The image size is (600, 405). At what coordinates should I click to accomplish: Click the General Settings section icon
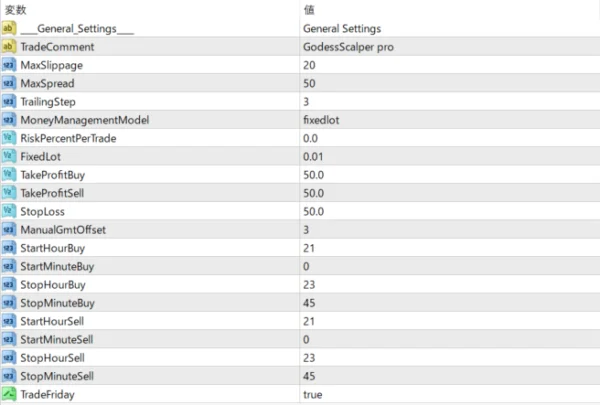[x=9, y=28]
